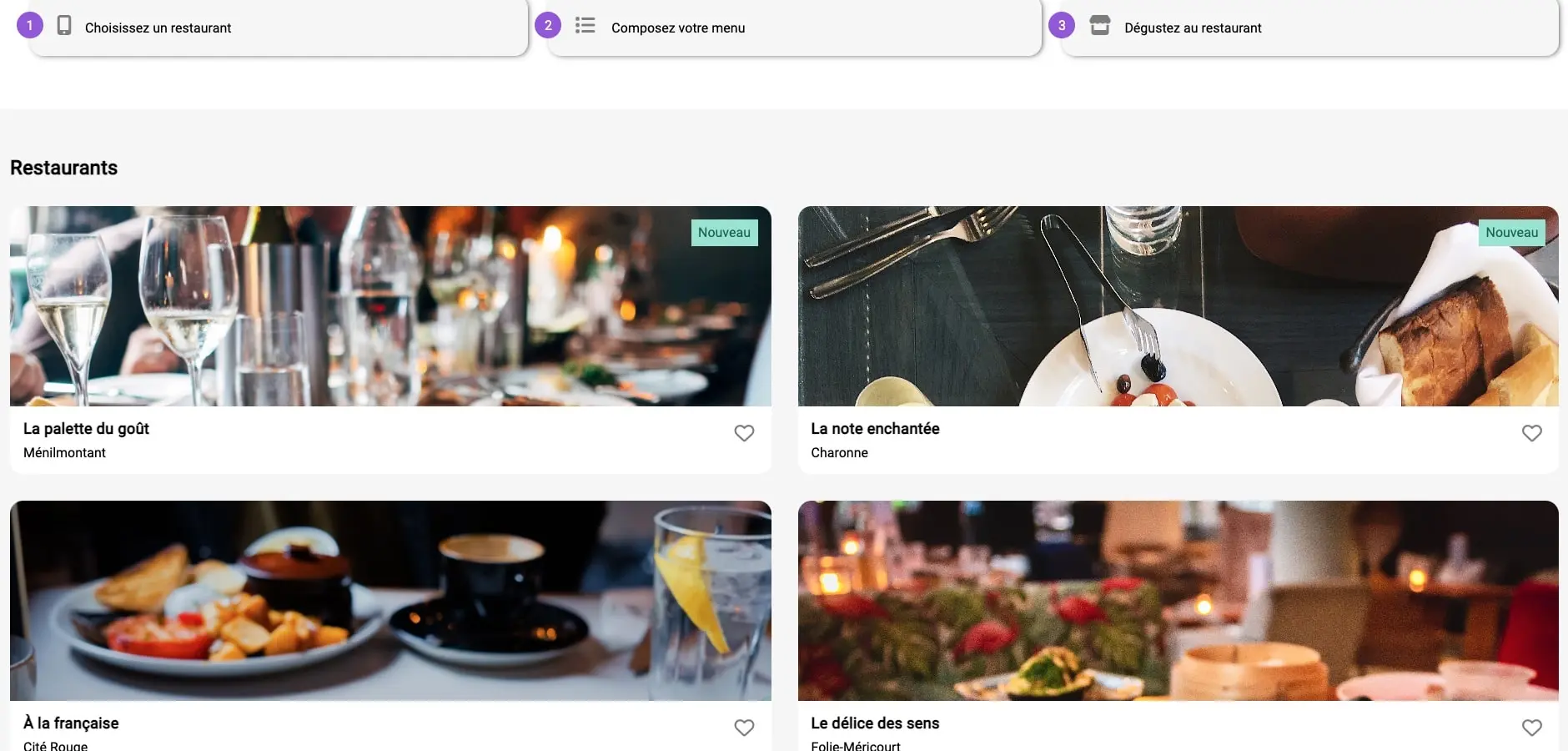The width and height of the screenshot is (1568, 751).
Task: Open La palette du goût restaurant title
Action: 86,429
